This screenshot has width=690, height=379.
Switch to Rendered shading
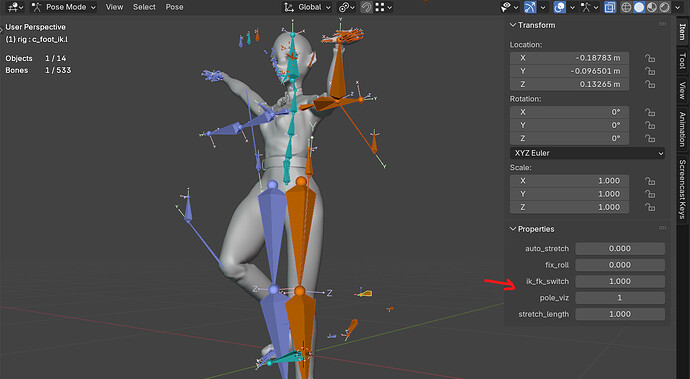664,7
